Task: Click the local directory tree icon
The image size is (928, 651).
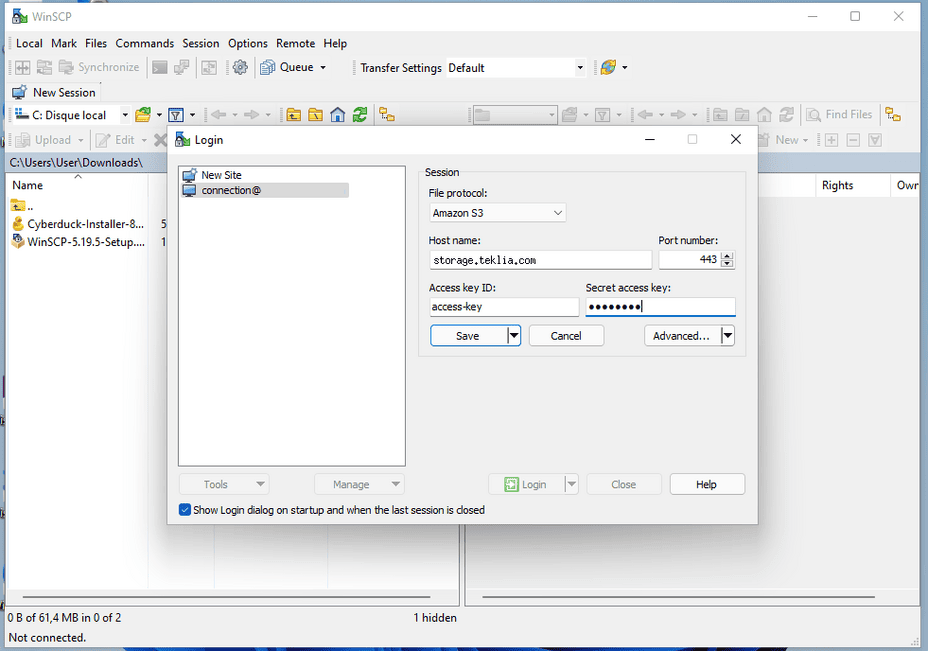Action: coord(387,115)
